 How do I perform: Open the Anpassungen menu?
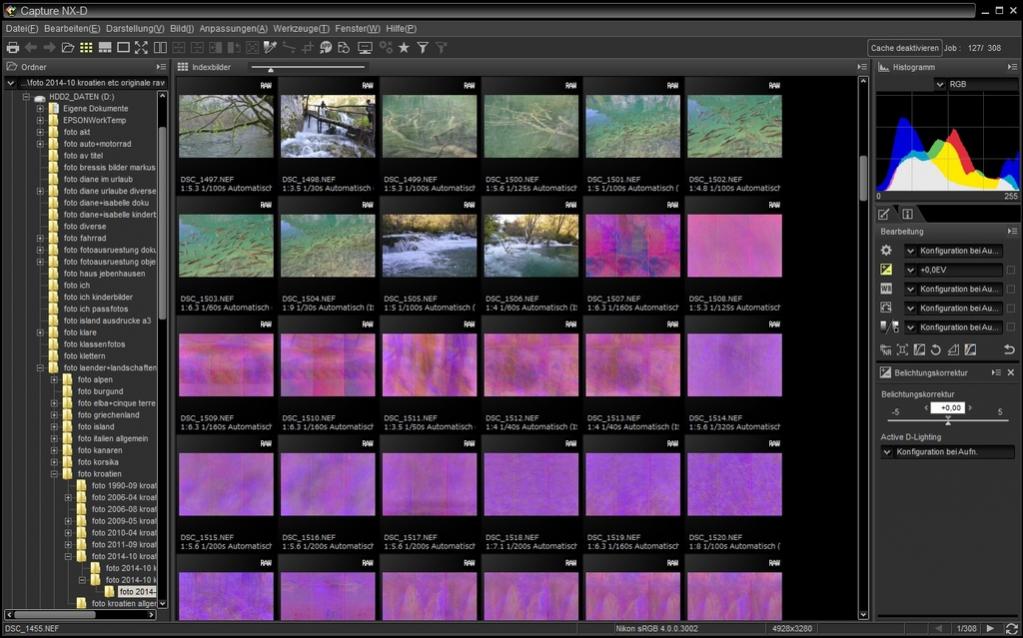click(233, 29)
